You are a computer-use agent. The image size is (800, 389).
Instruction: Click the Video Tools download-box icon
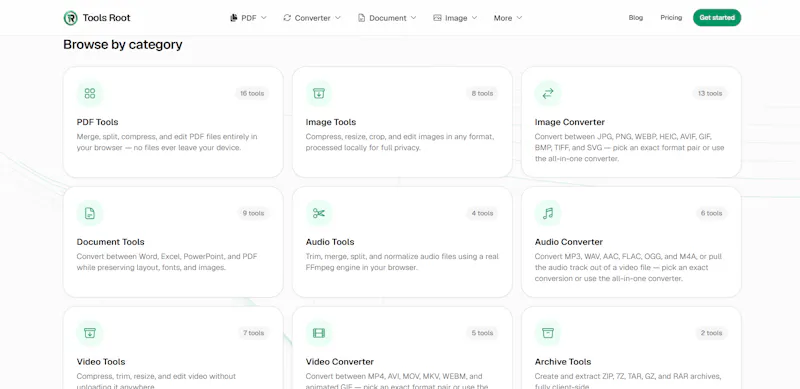[90, 333]
